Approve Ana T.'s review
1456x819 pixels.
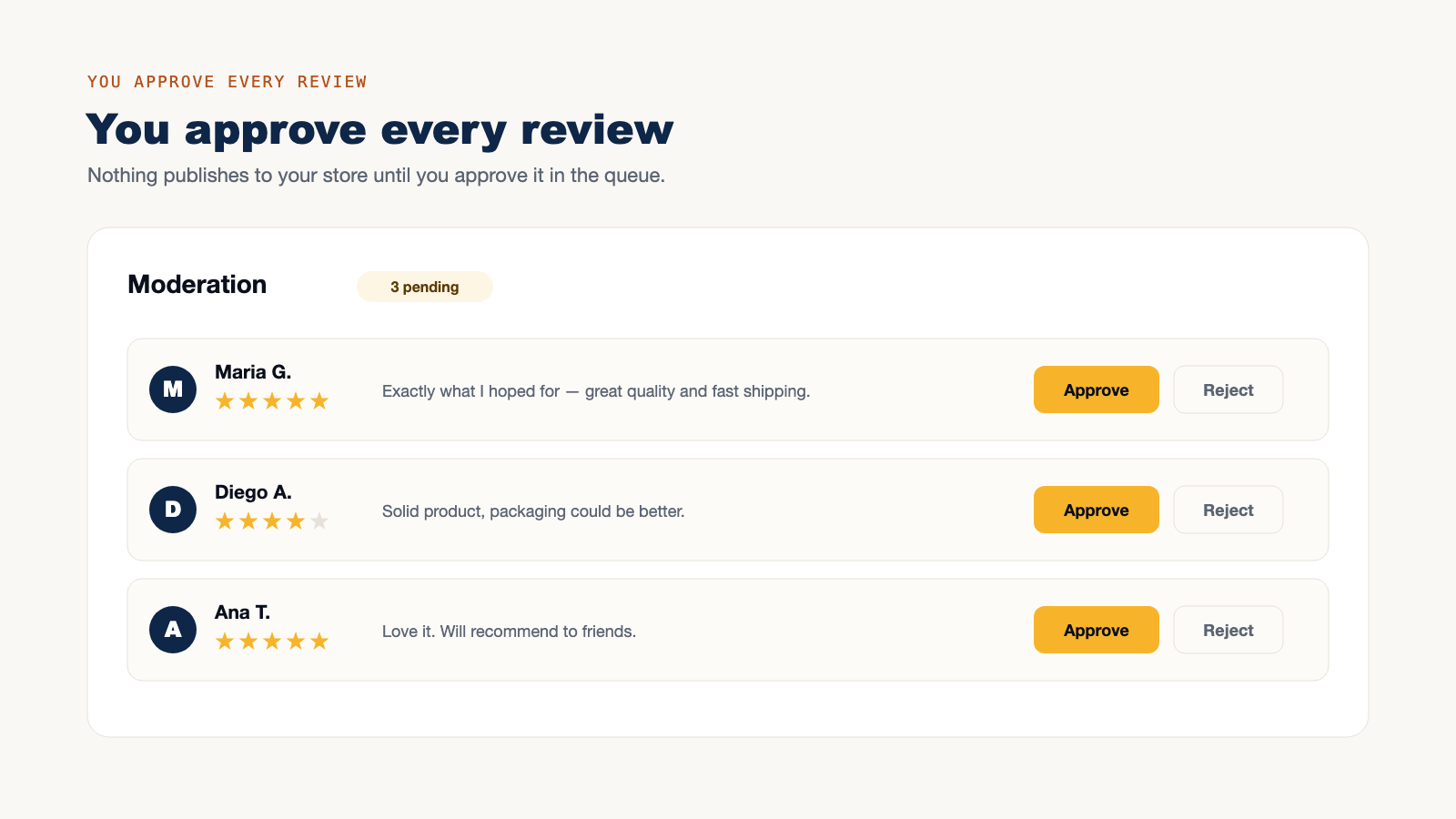coord(1096,630)
